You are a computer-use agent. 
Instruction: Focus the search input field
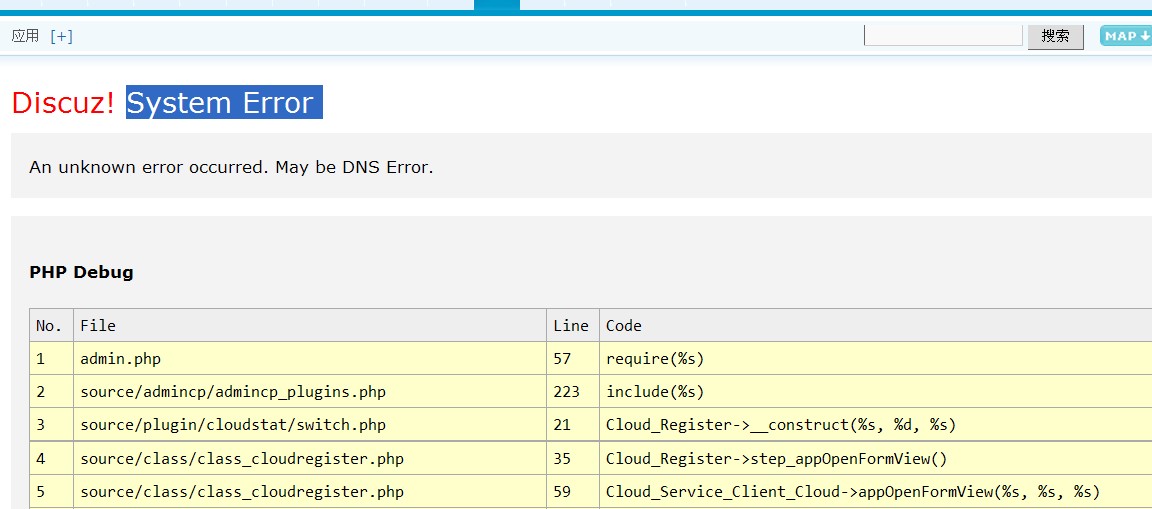click(x=943, y=35)
